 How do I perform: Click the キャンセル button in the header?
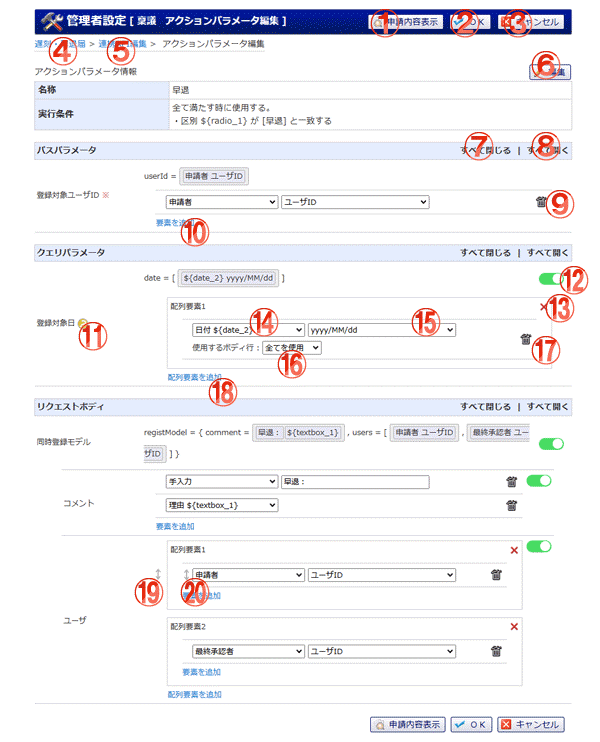coord(531,22)
